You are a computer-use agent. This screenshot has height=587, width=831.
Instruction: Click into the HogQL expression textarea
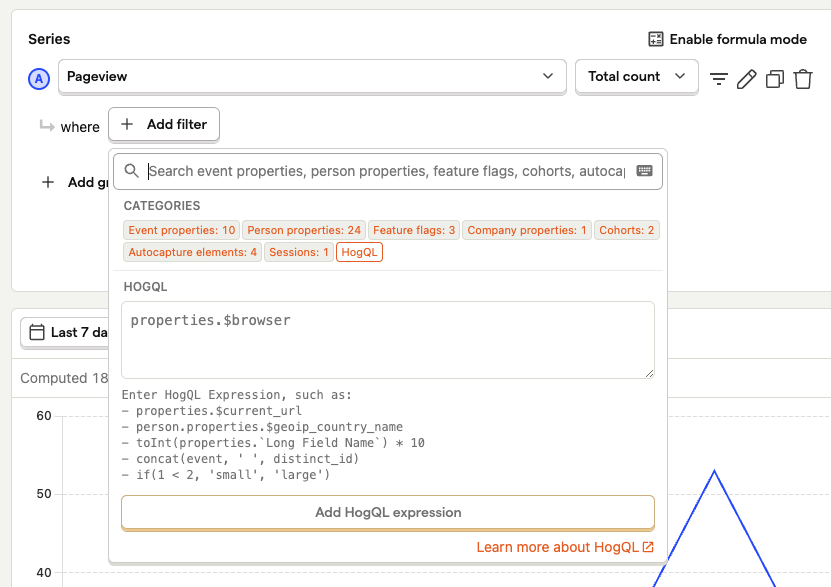pos(388,340)
